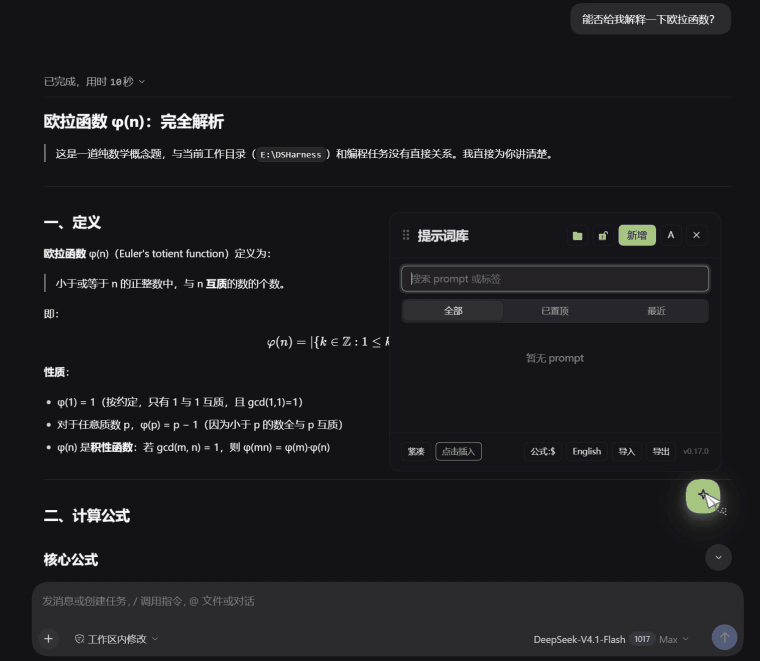Screen dimensions: 760x661
Task: Switch to the 最近 tab
Action: pos(656,311)
